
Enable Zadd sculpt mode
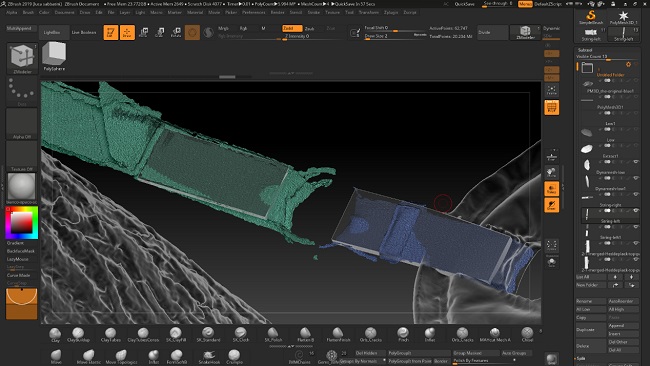292,28
